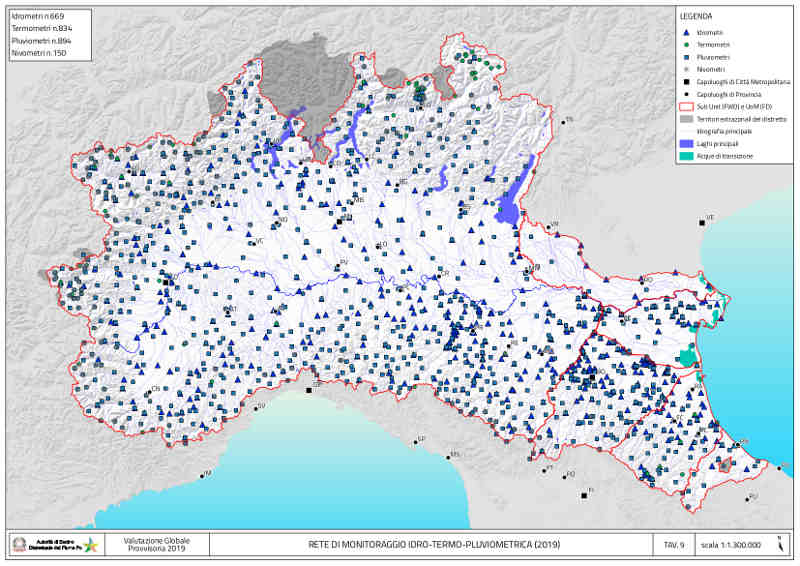Click the 'Idrografia principale' legend label
The height and width of the screenshot is (566, 800).
coord(724,132)
